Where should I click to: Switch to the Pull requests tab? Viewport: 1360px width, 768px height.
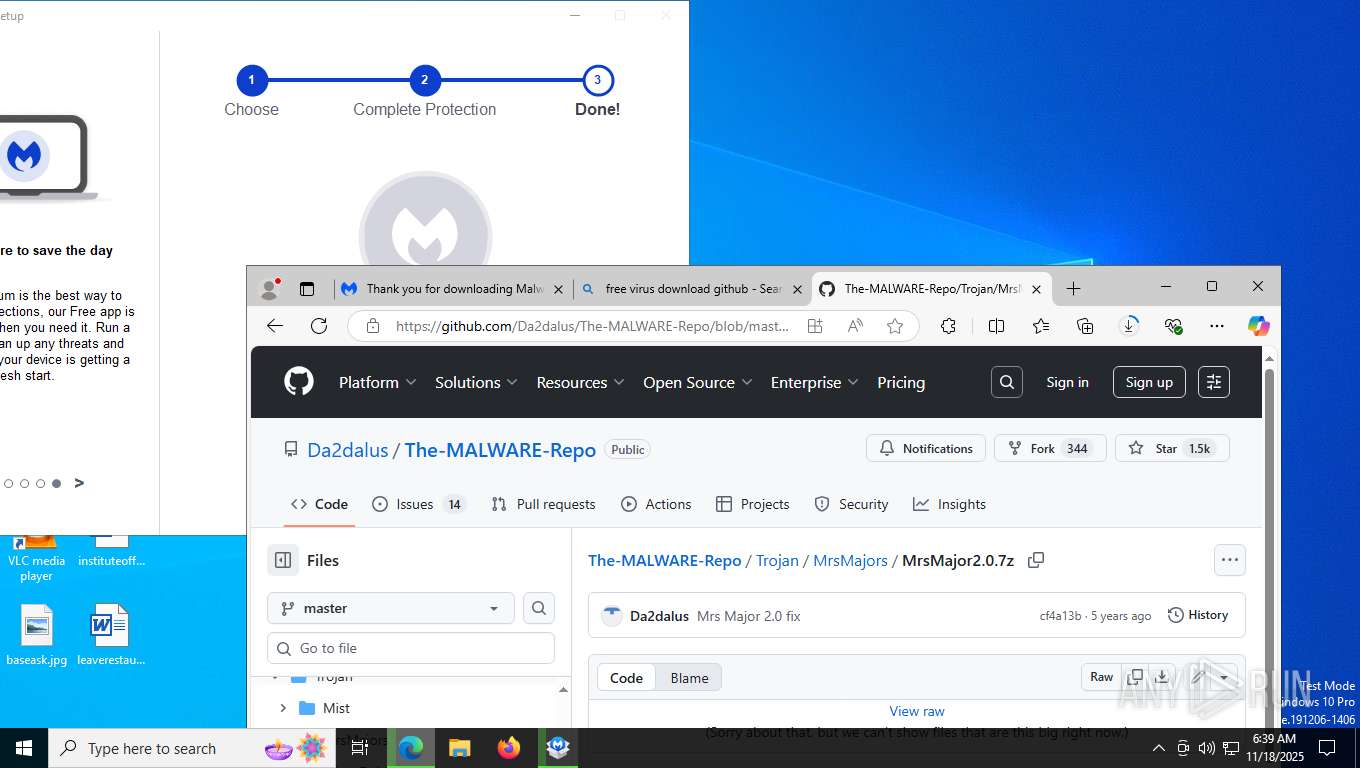(x=543, y=504)
